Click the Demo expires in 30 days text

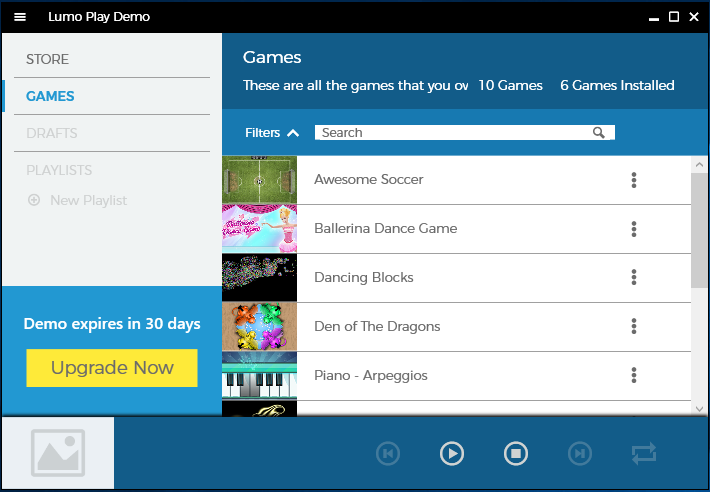coord(112,324)
